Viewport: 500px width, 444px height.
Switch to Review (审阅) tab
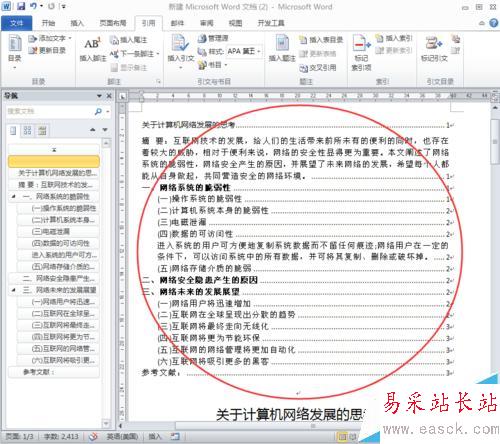[x=206, y=23]
